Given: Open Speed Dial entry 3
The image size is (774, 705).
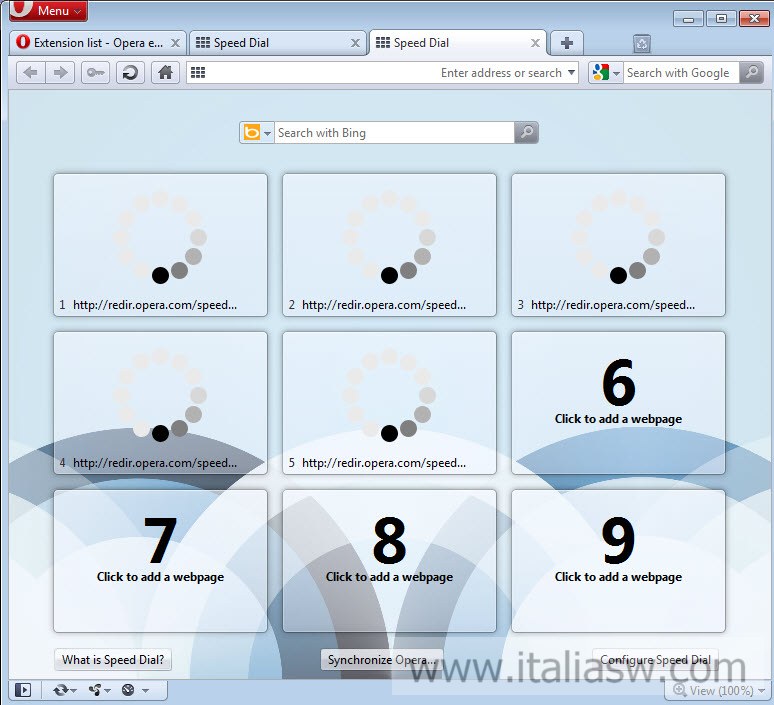Looking at the screenshot, I should (x=619, y=245).
